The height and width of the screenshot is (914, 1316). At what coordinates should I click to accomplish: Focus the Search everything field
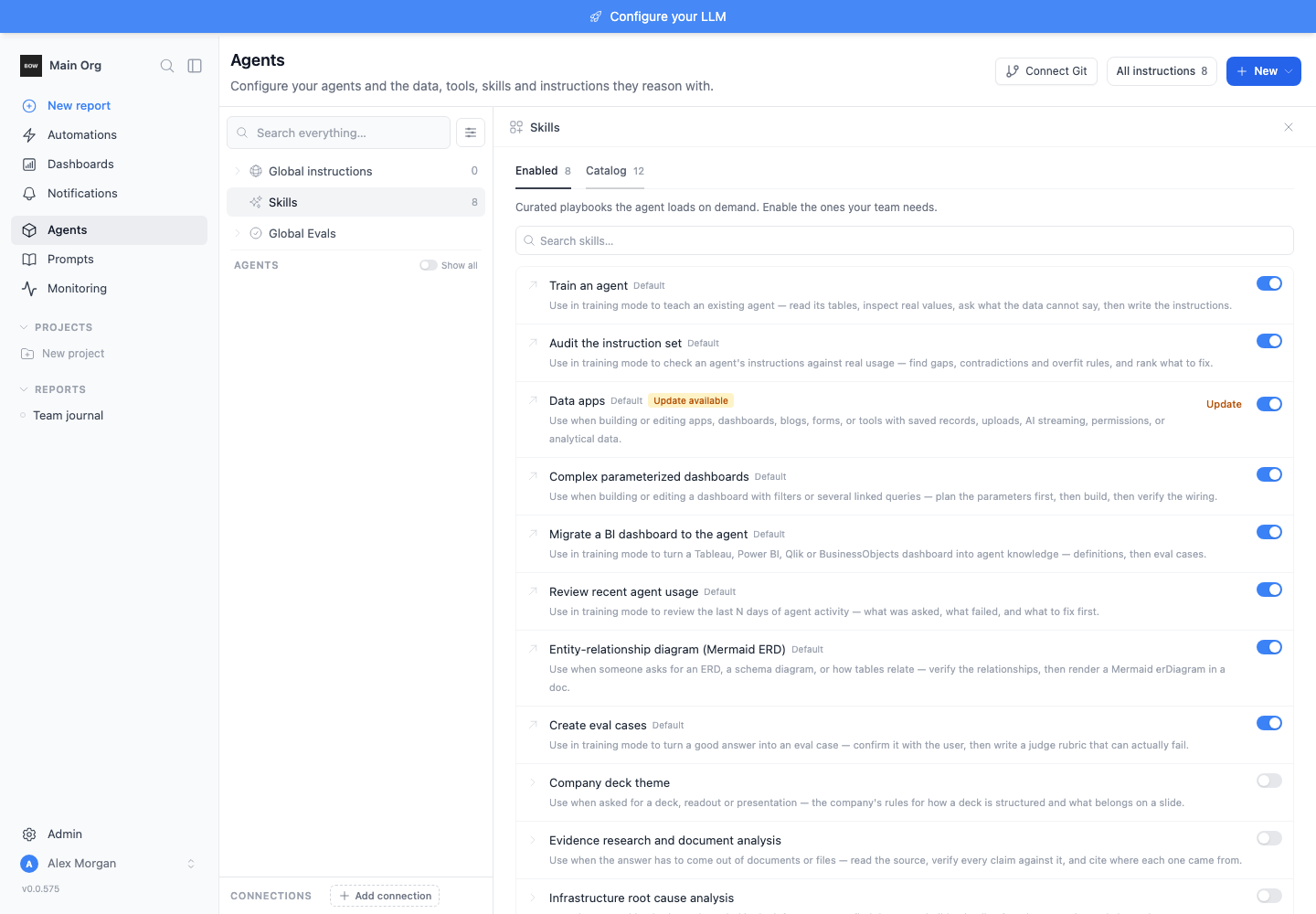click(338, 133)
